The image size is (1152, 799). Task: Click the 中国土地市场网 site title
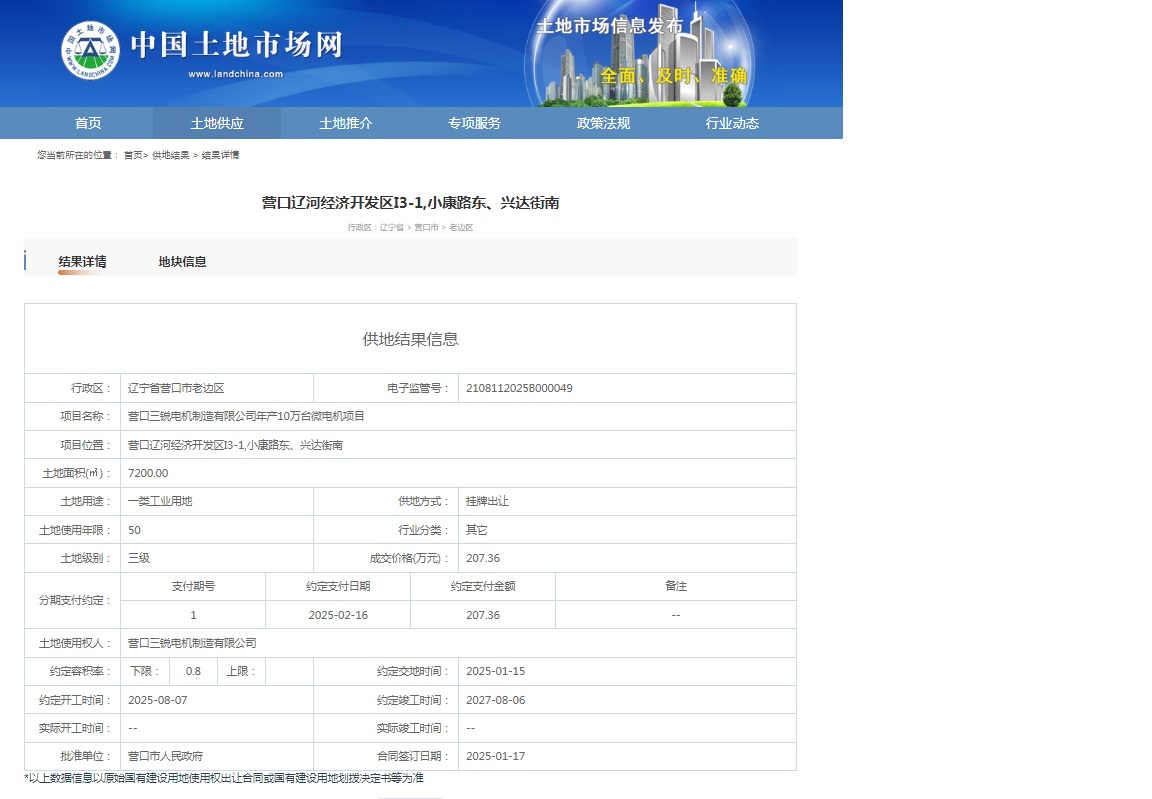pos(237,45)
